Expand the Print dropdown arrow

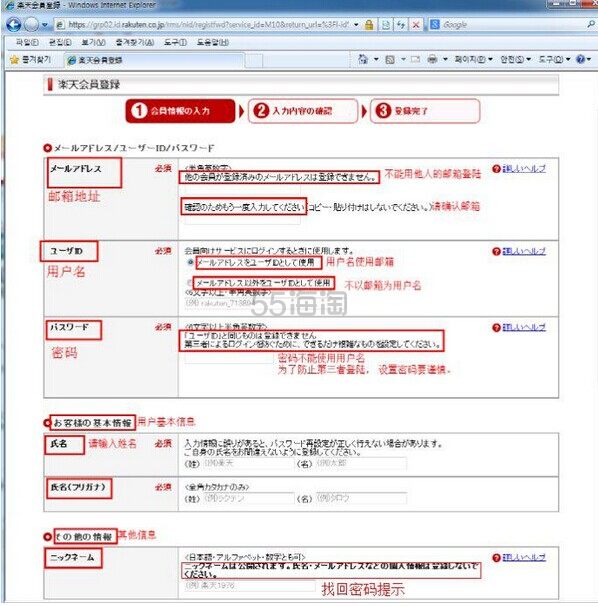[x=445, y=59]
